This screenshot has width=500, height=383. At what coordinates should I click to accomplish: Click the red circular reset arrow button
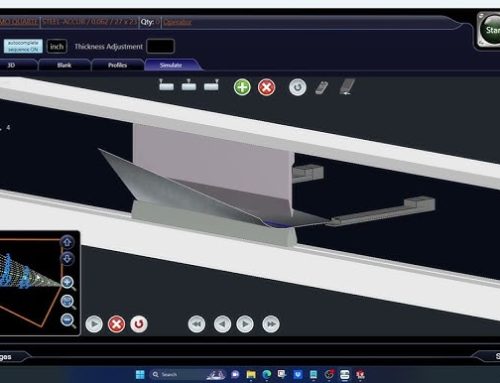click(139, 324)
